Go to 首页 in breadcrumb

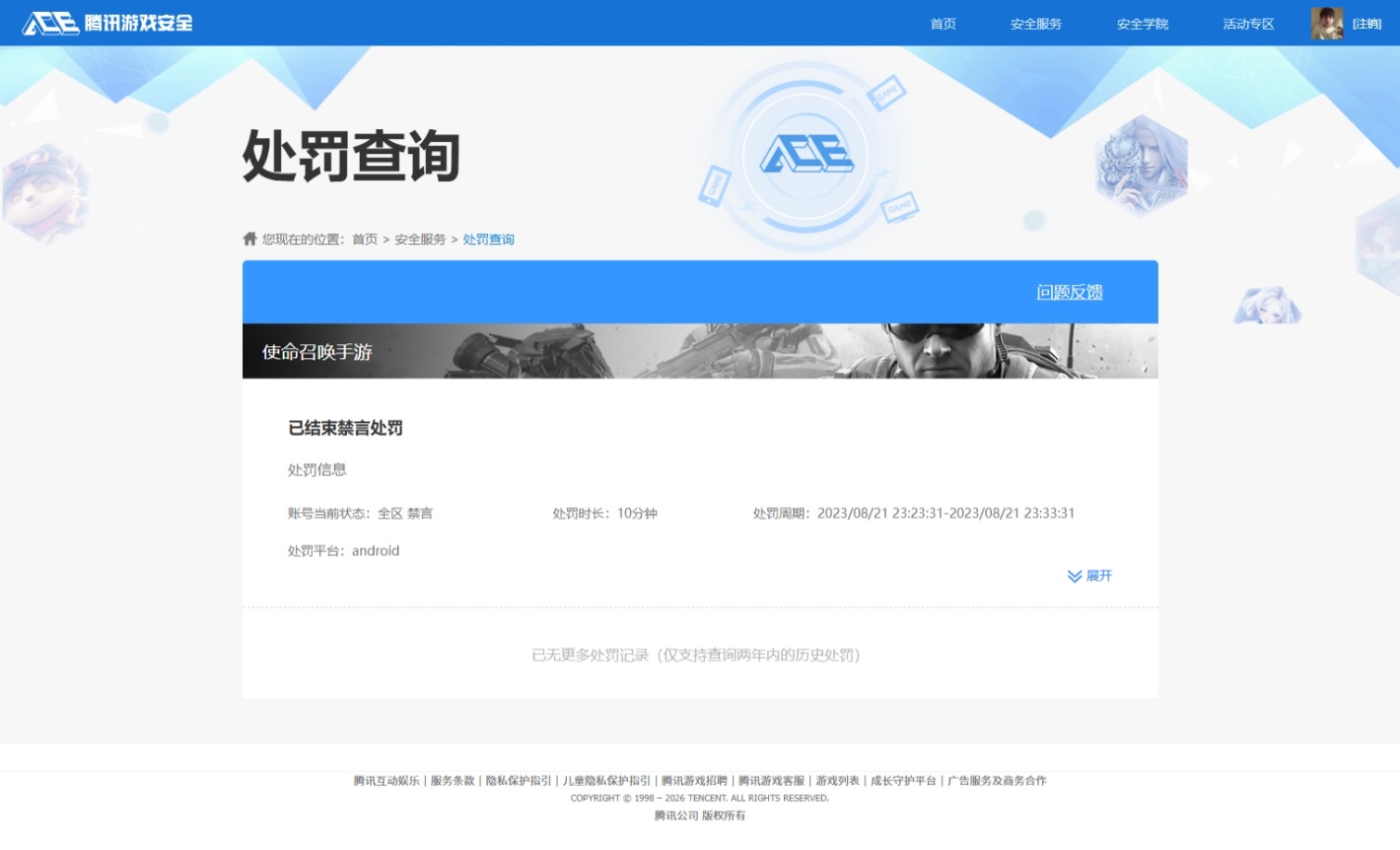(x=365, y=240)
